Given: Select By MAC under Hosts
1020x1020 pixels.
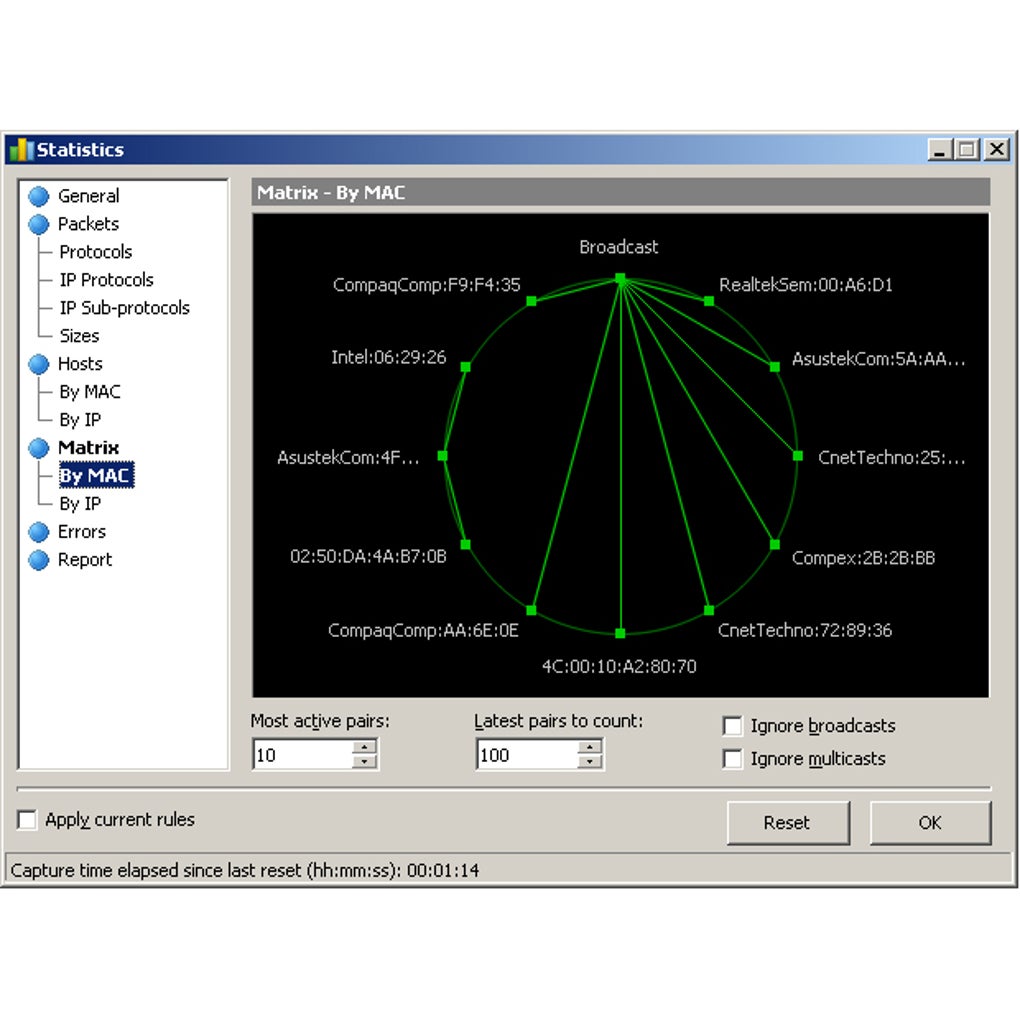Looking at the screenshot, I should 90,392.
